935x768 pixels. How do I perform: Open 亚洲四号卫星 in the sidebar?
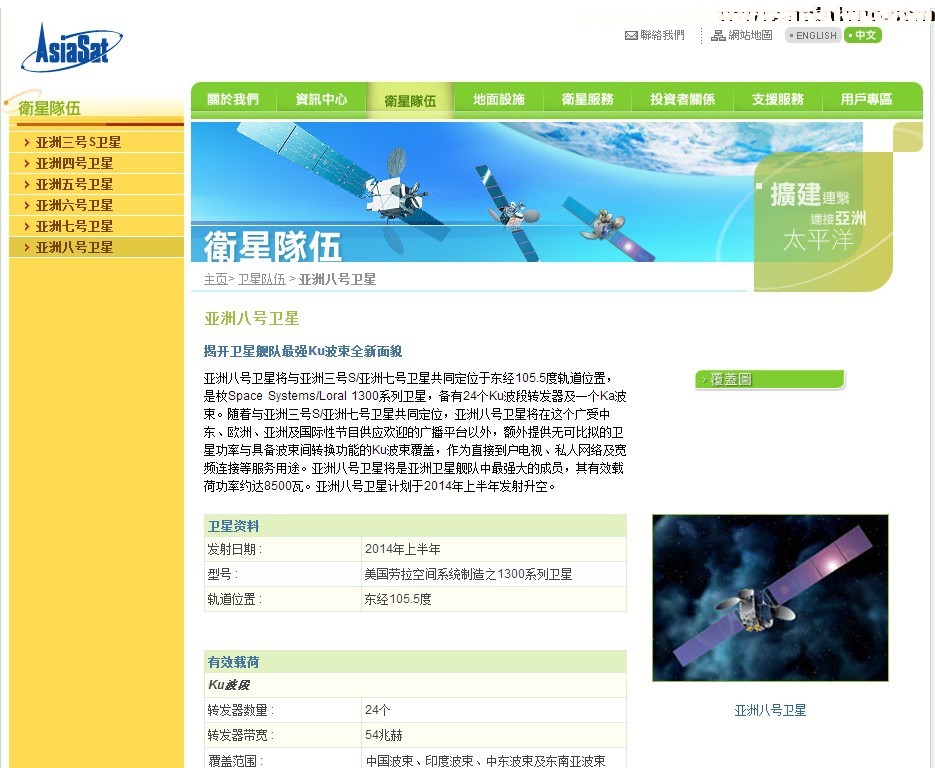tap(74, 163)
